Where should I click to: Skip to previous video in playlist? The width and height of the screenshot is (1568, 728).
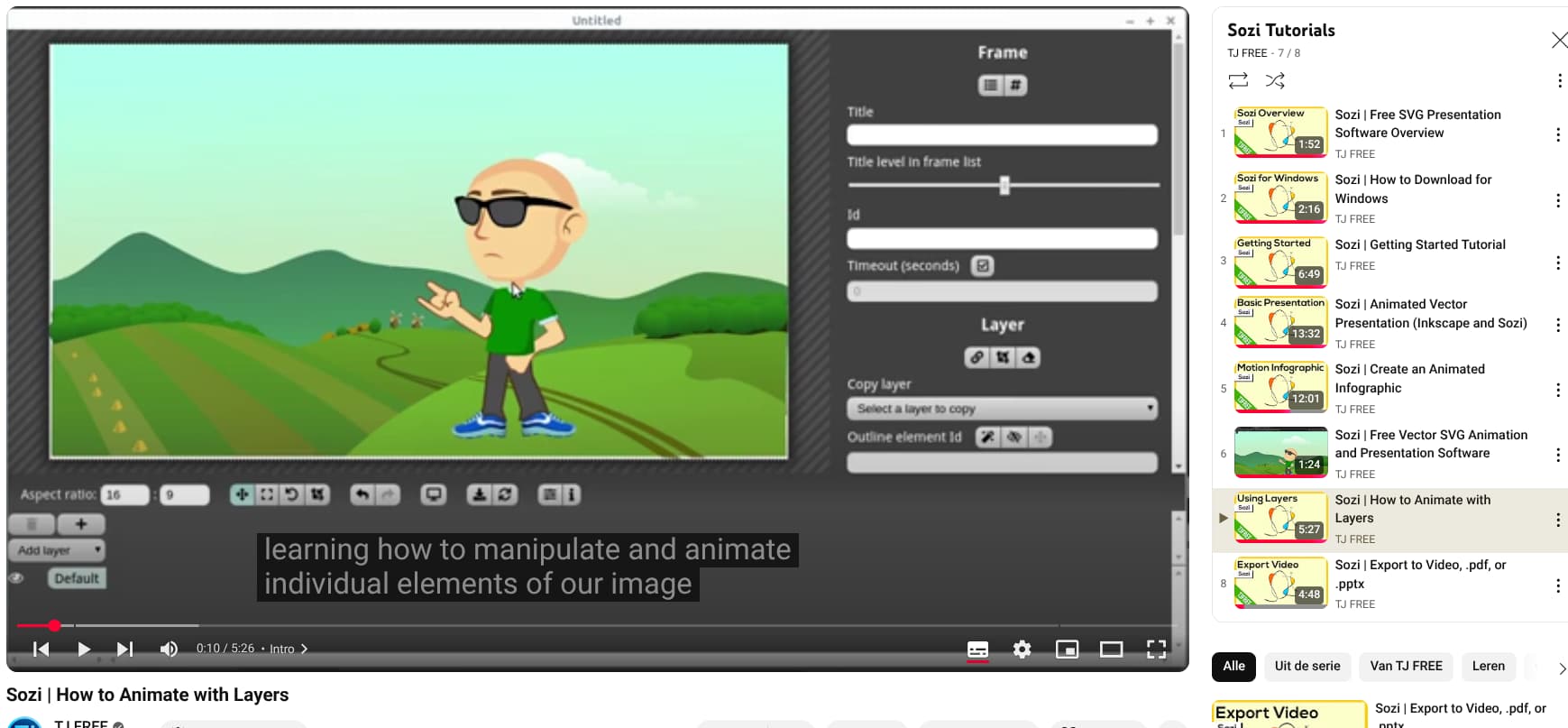point(41,649)
